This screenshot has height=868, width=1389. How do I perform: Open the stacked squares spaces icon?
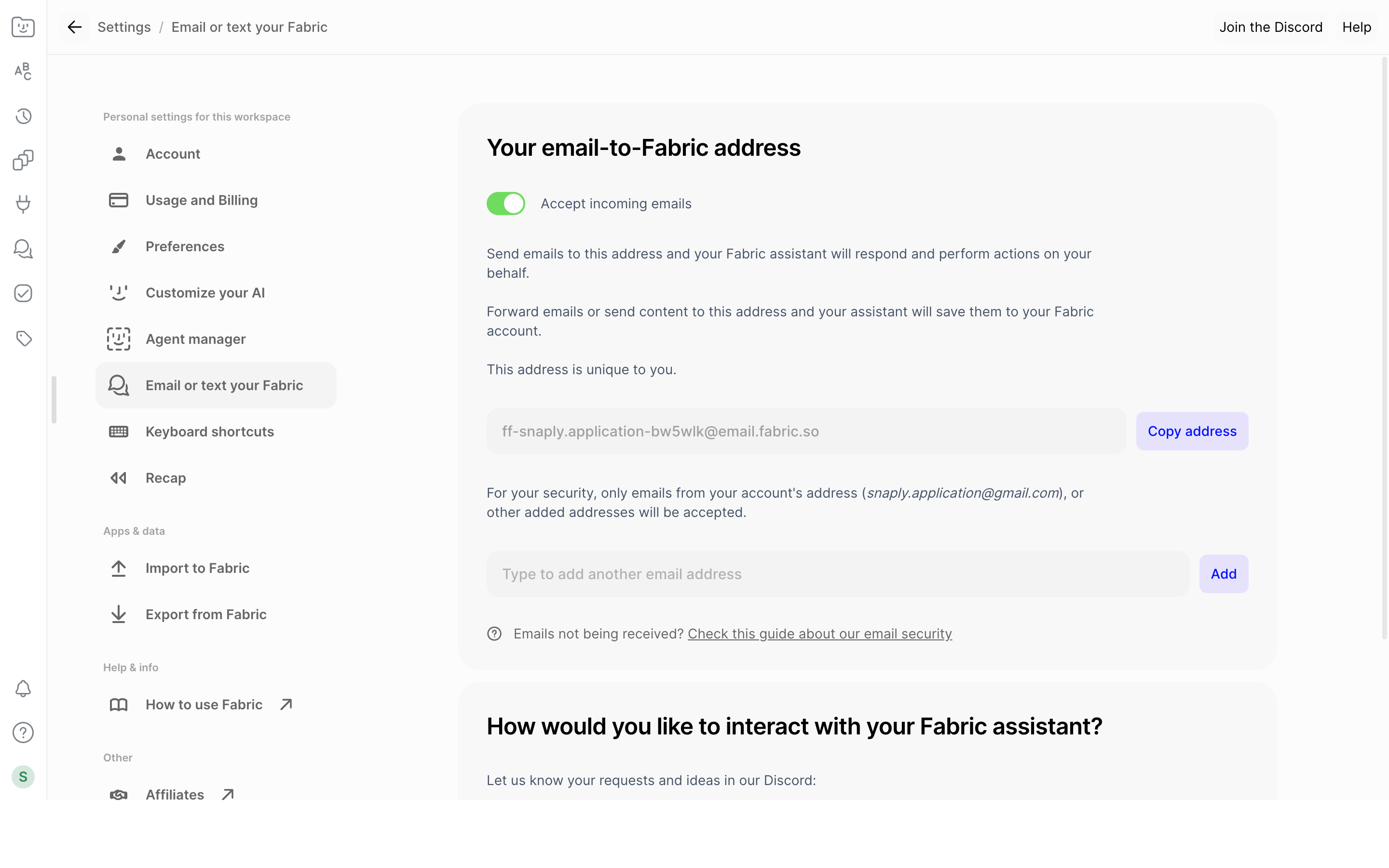(x=23, y=160)
